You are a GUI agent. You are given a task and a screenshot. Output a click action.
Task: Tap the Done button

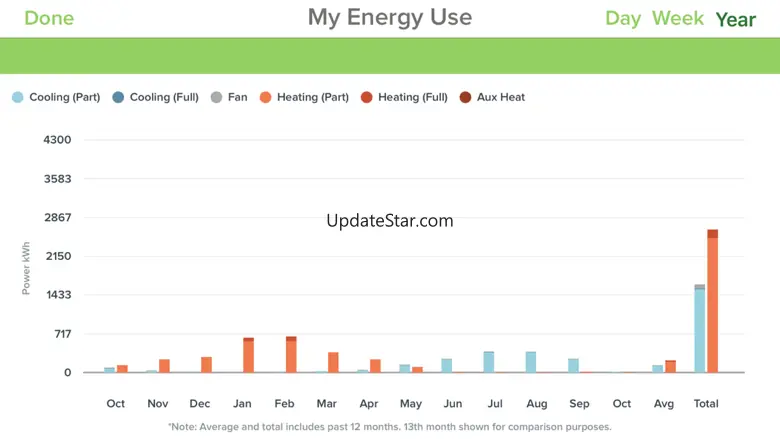tap(49, 18)
